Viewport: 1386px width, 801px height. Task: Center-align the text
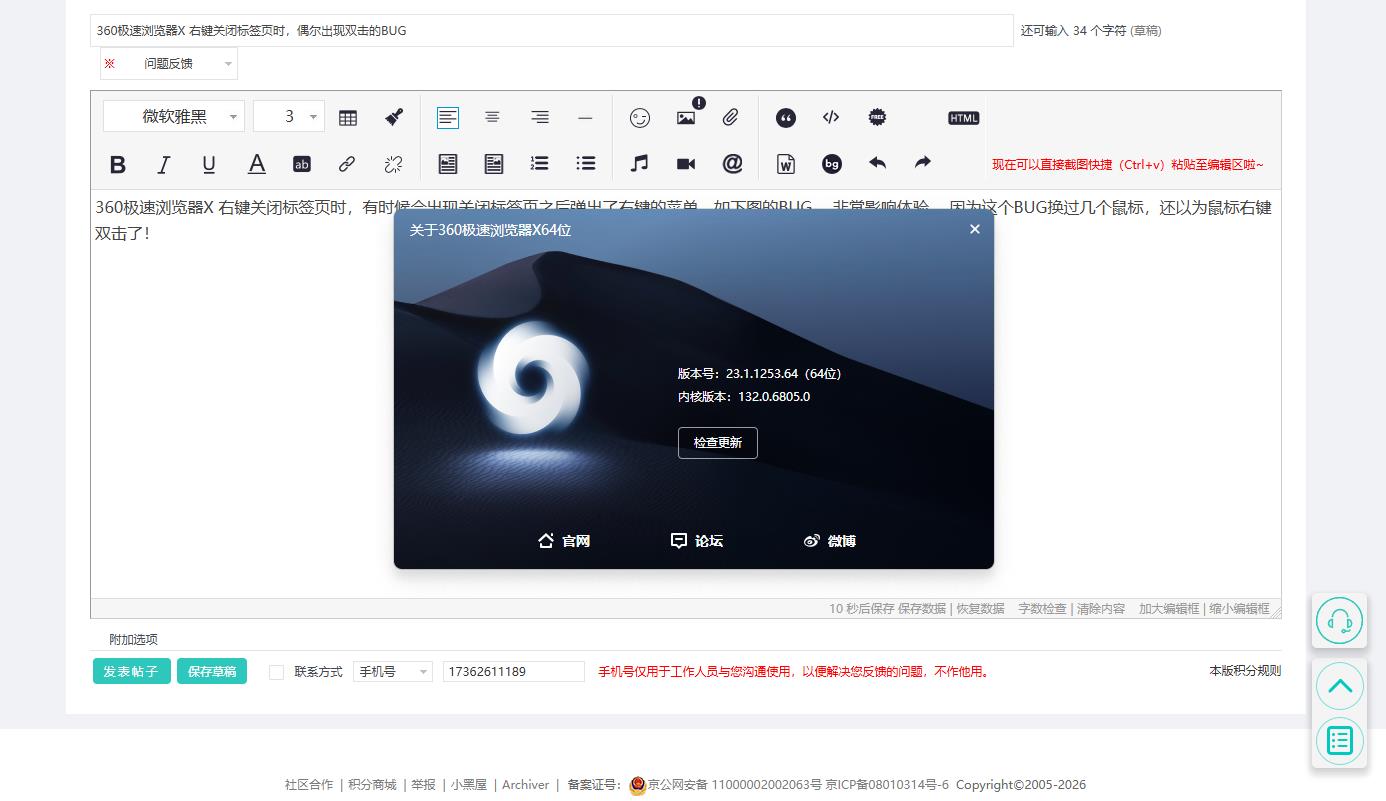coord(492,118)
